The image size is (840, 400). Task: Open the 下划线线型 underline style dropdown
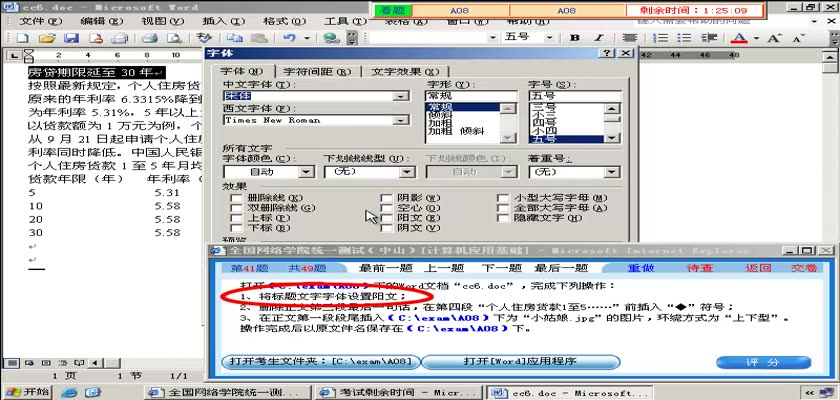[x=408, y=172]
